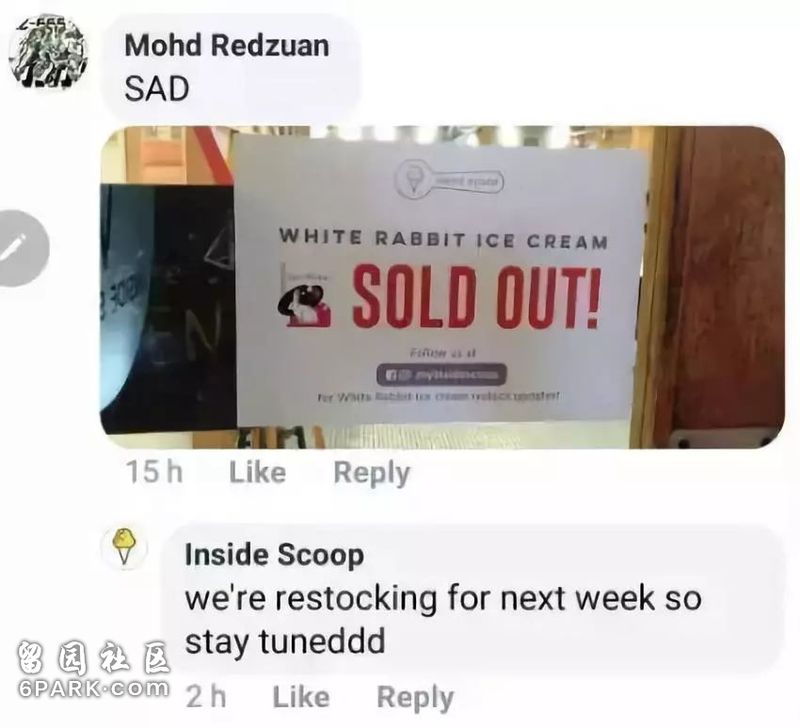Click the SAD comment text
This screenshot has height=728, width=800.
(x=157, y=89)
